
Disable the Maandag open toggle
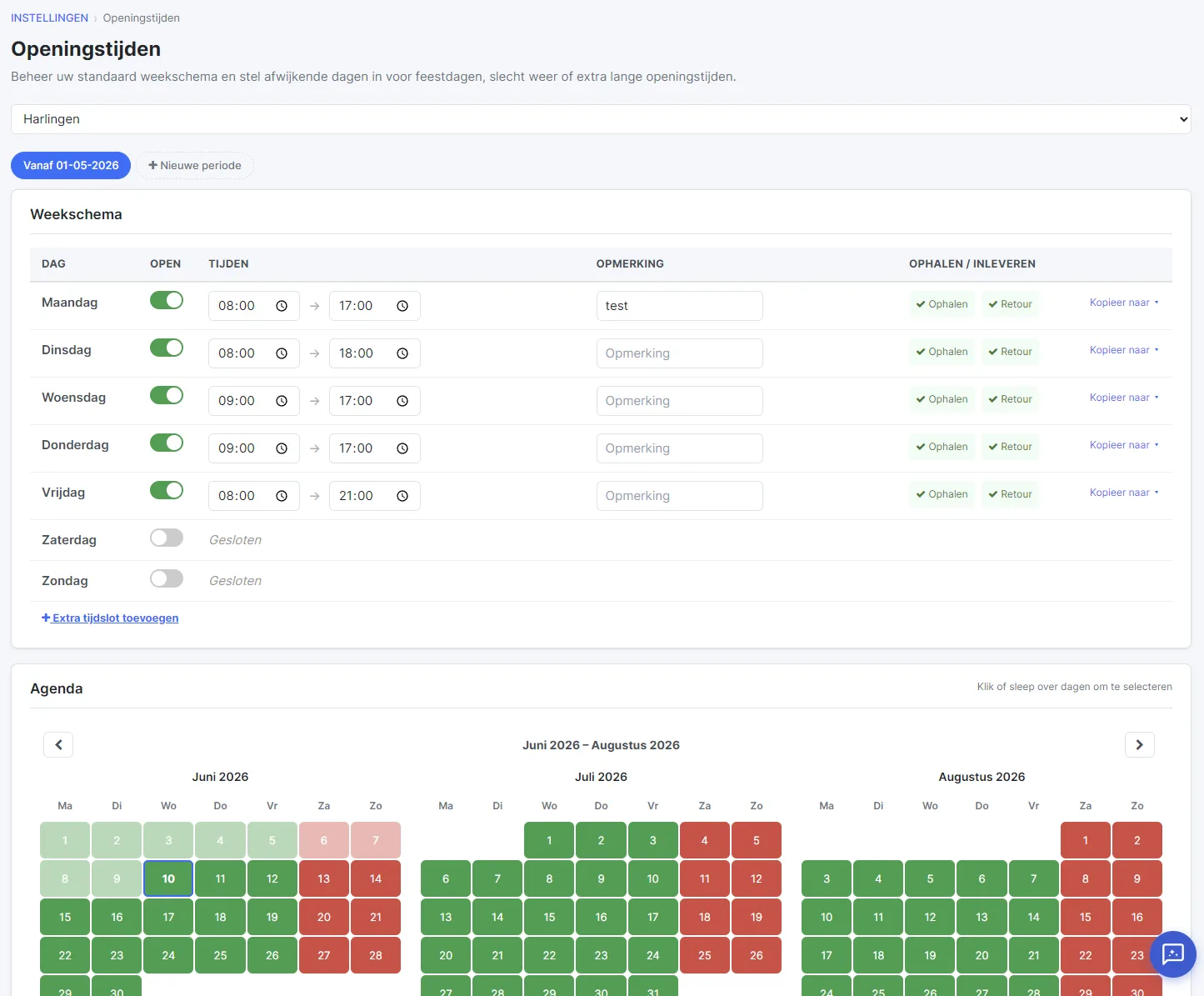point(167,300)
